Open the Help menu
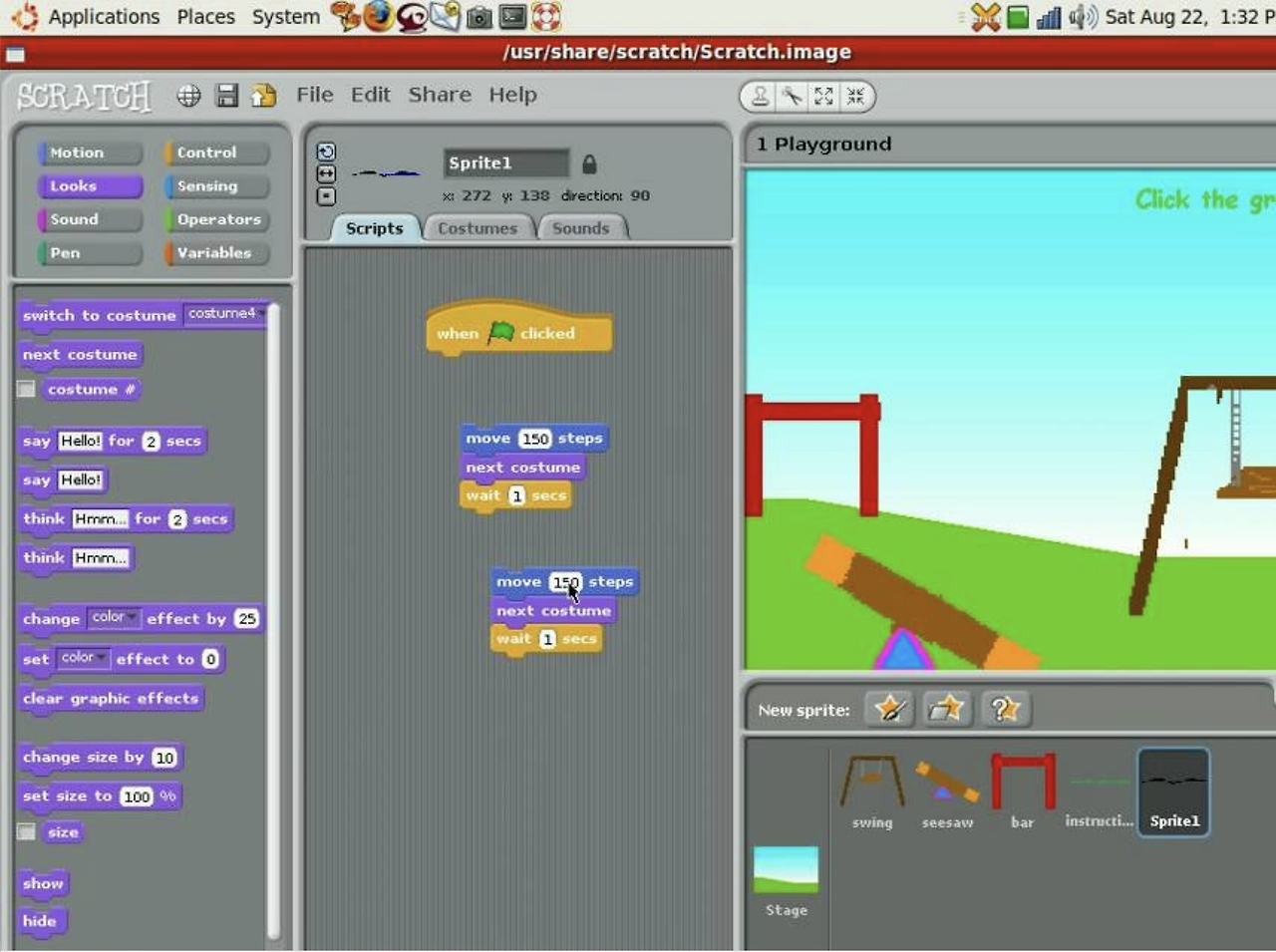Viewport: 1276px width, 952px height. (x=512, y=95)
